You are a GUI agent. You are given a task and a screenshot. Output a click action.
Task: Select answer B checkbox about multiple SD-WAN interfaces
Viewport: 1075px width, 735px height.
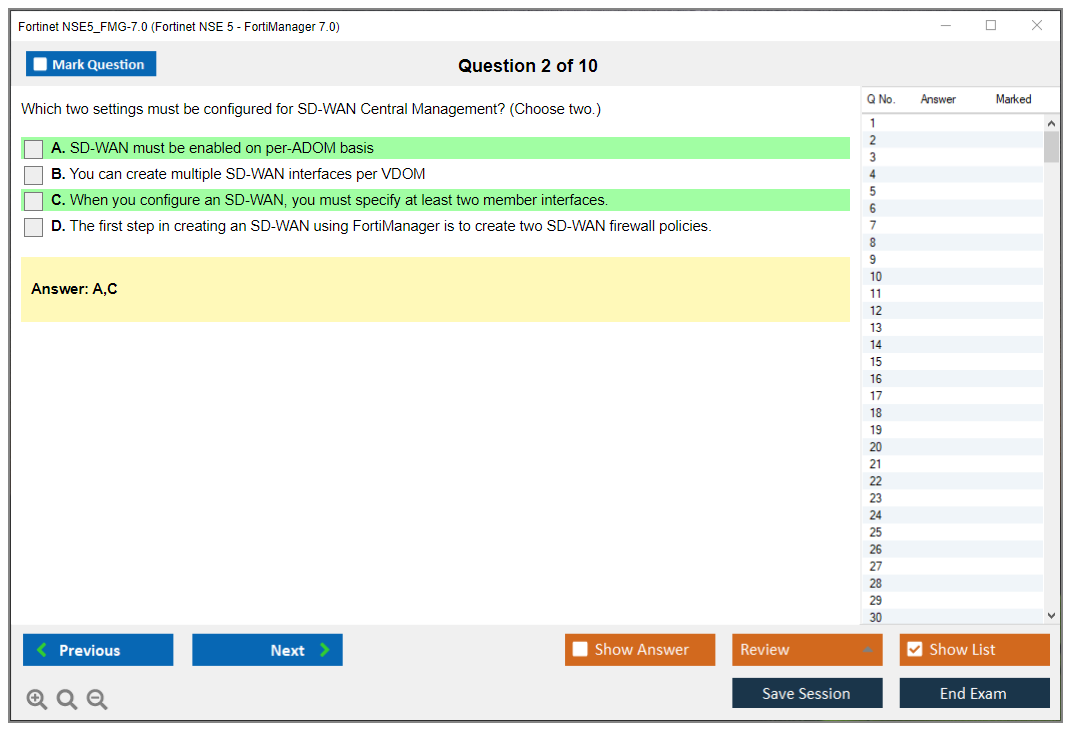point(34,175)
